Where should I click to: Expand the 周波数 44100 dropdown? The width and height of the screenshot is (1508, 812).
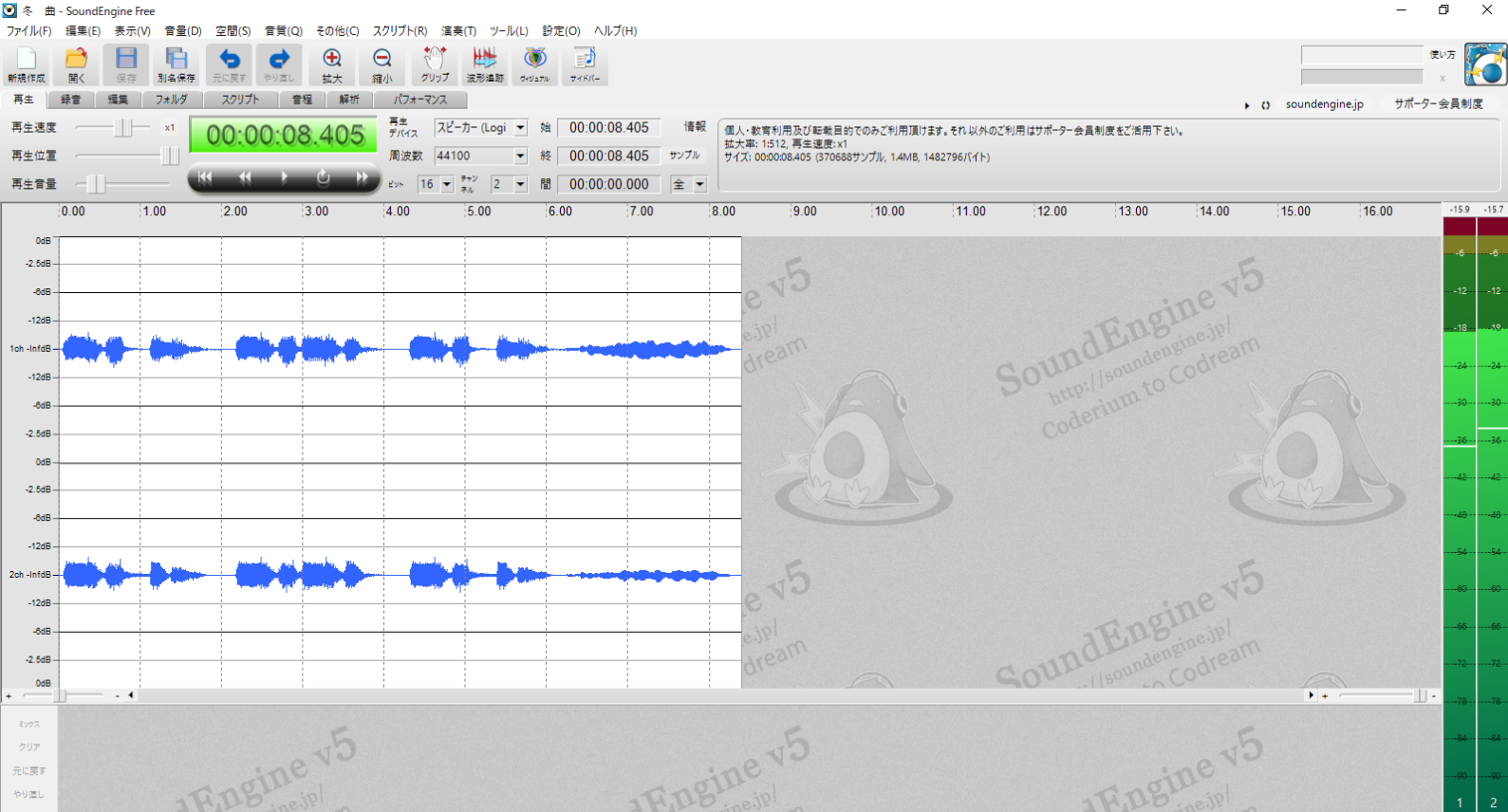coord(520,156)
